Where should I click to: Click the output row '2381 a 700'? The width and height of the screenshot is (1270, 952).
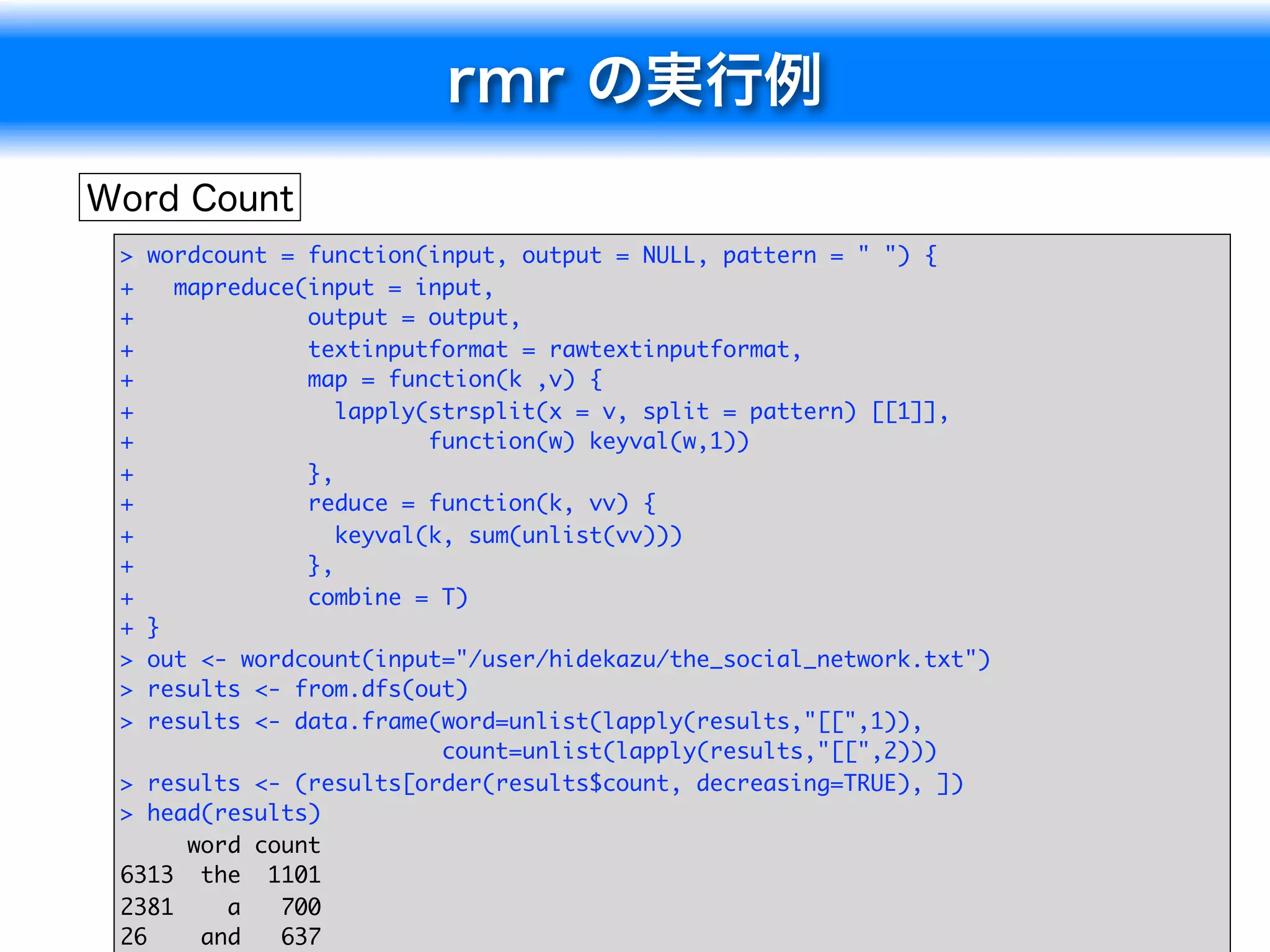coord(221,907)
